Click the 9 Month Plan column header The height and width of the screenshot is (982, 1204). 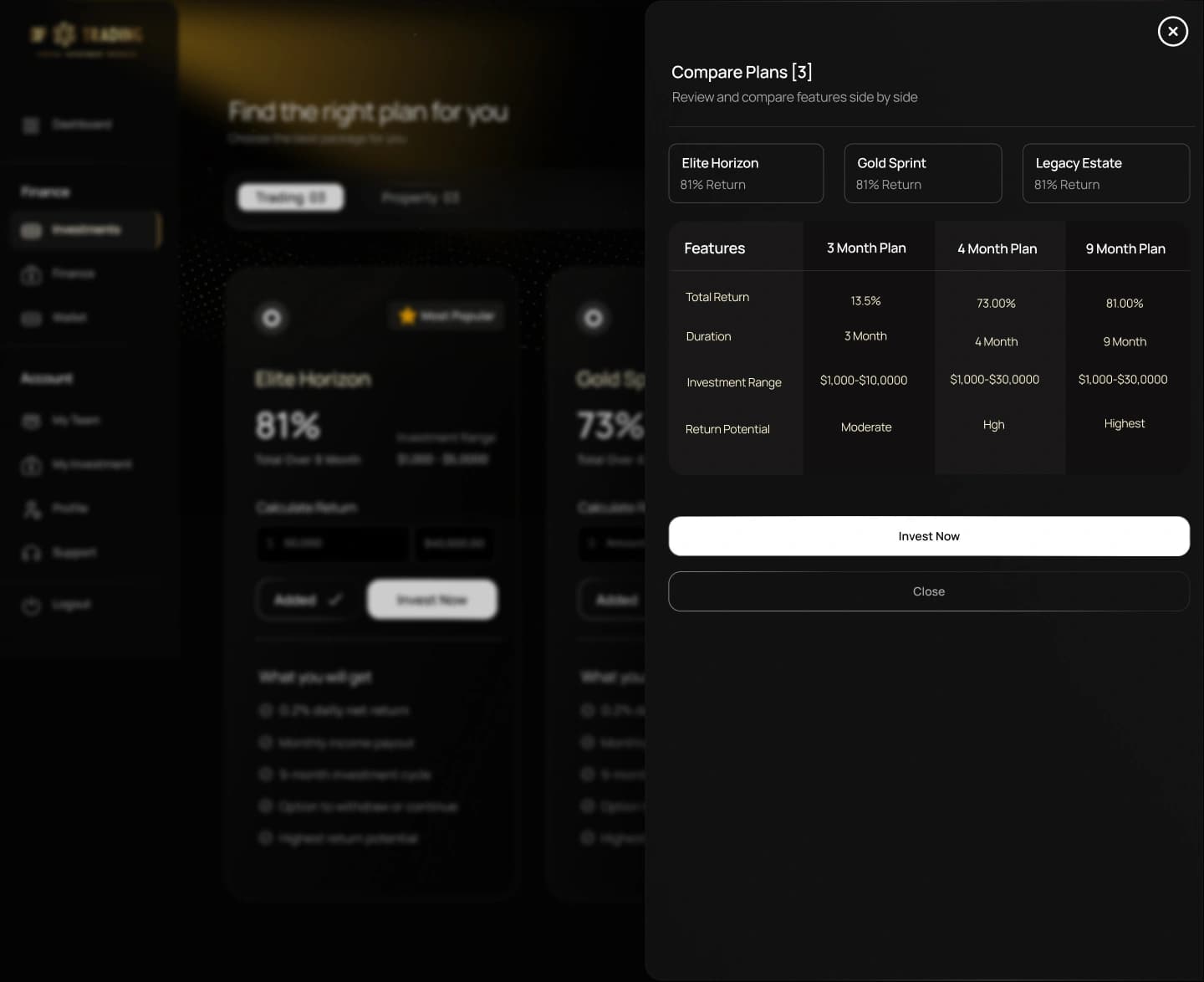point(1125,249)
